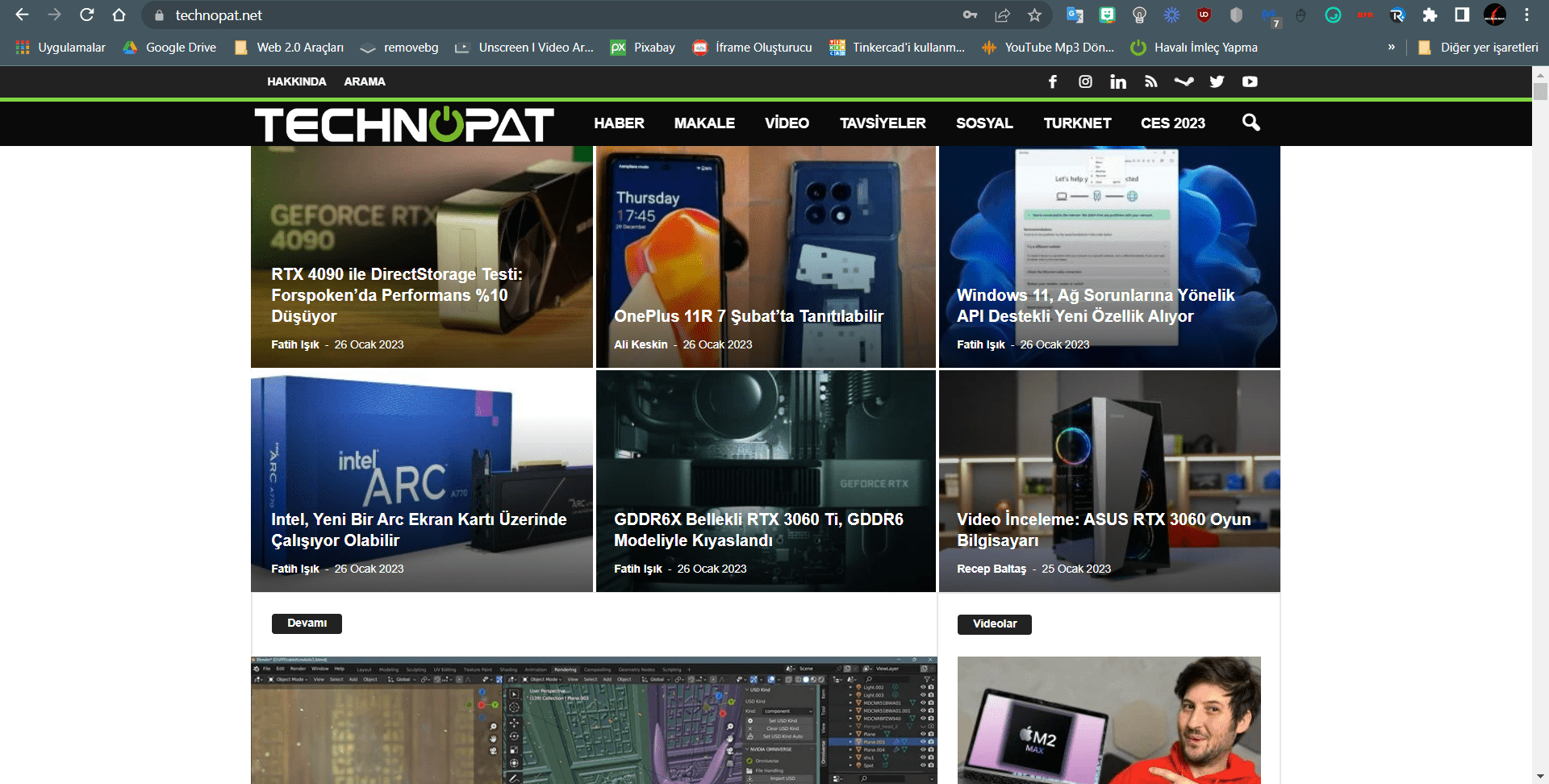Bookmark this page with star icon

click(x=1034, y=15)
